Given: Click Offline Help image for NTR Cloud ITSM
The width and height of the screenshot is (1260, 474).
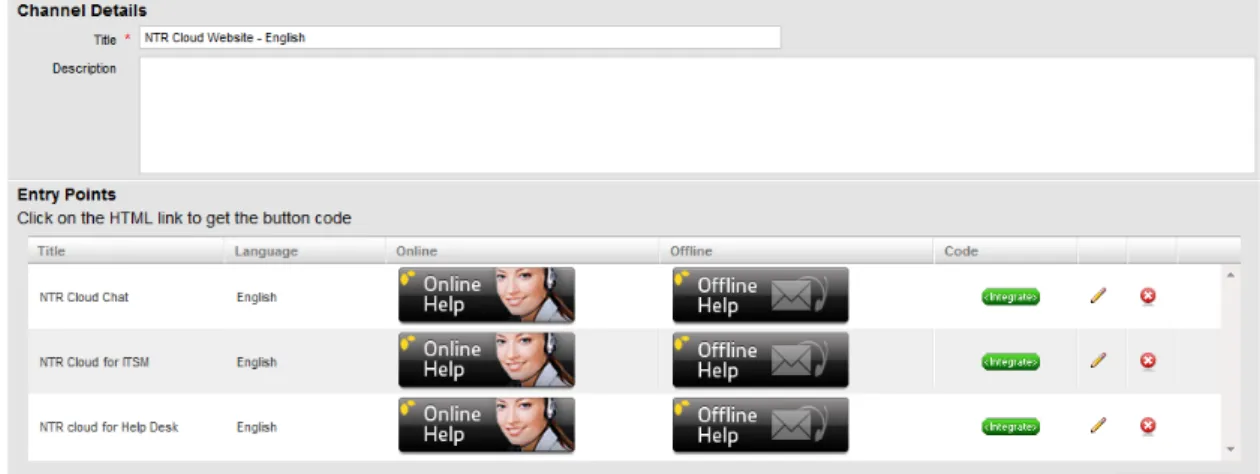Looking at the screenshot, I should click(760, 360).
